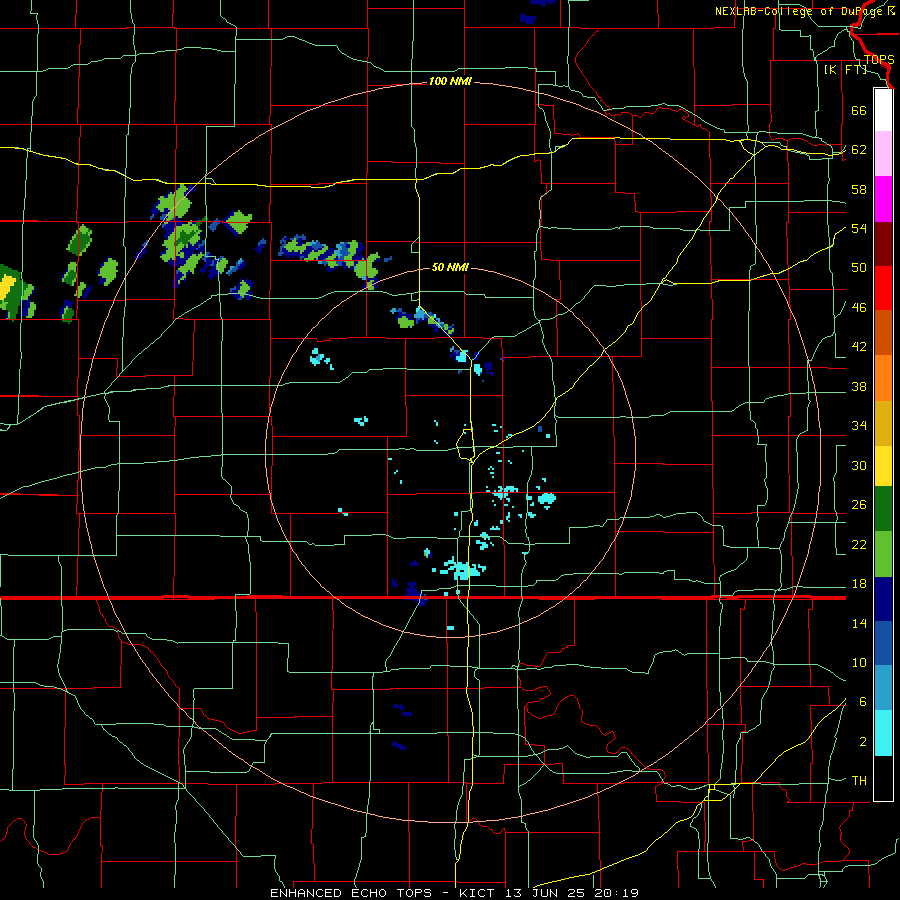Click the black TH threshold swatch
The height and width of the screenshot is (900, 900).
click(x=883, y=778)
